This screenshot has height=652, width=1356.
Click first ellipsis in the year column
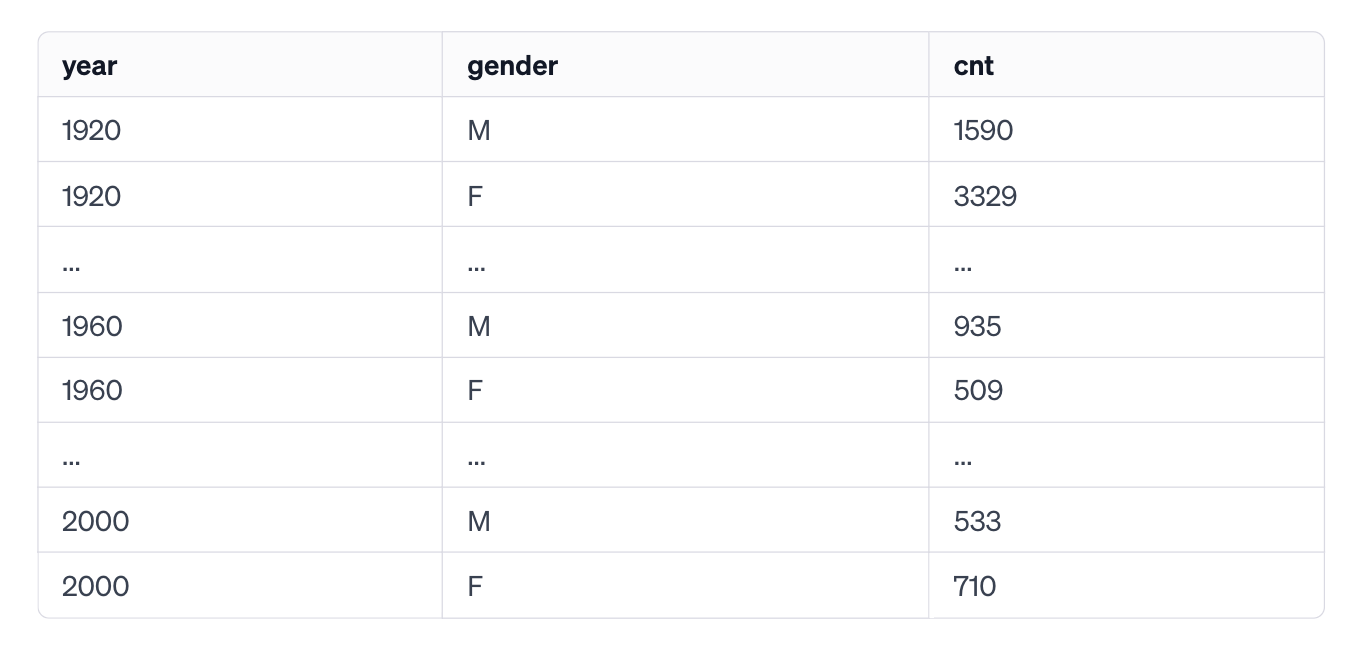[x=71, y=267]
